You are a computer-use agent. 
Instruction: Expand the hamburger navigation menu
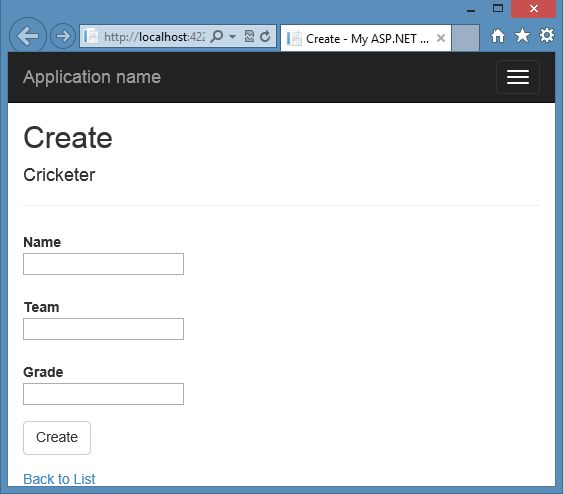point(518,77)
